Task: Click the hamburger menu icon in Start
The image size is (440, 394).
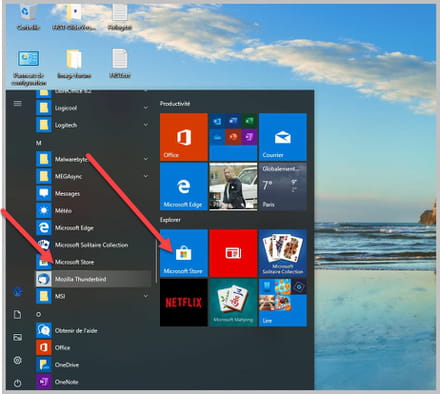Action: coord(17,104)
